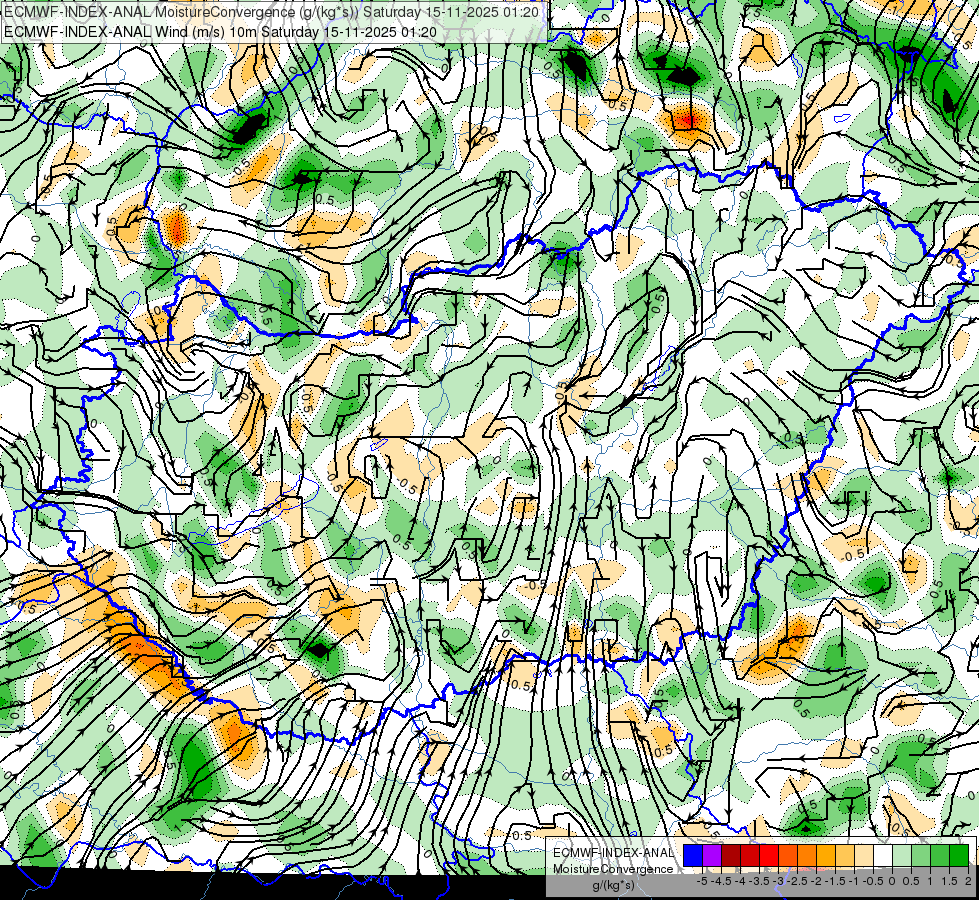Image resolution: width=979 pixels, height=900 pixels.
Task: Click the 0.5 legend tick label
Action: click(911, 881)
